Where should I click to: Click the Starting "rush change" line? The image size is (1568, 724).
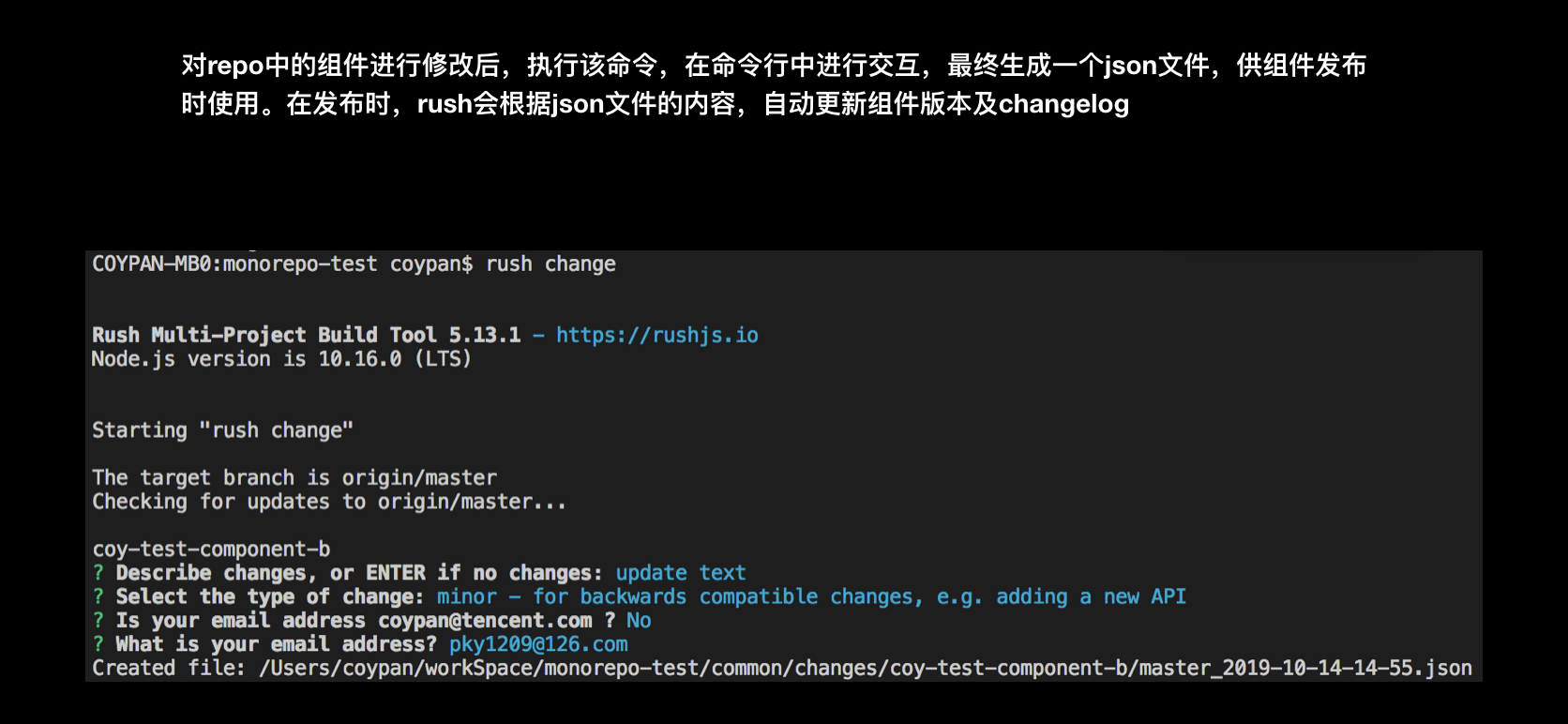pyautogui.click(x=222, y=430)
